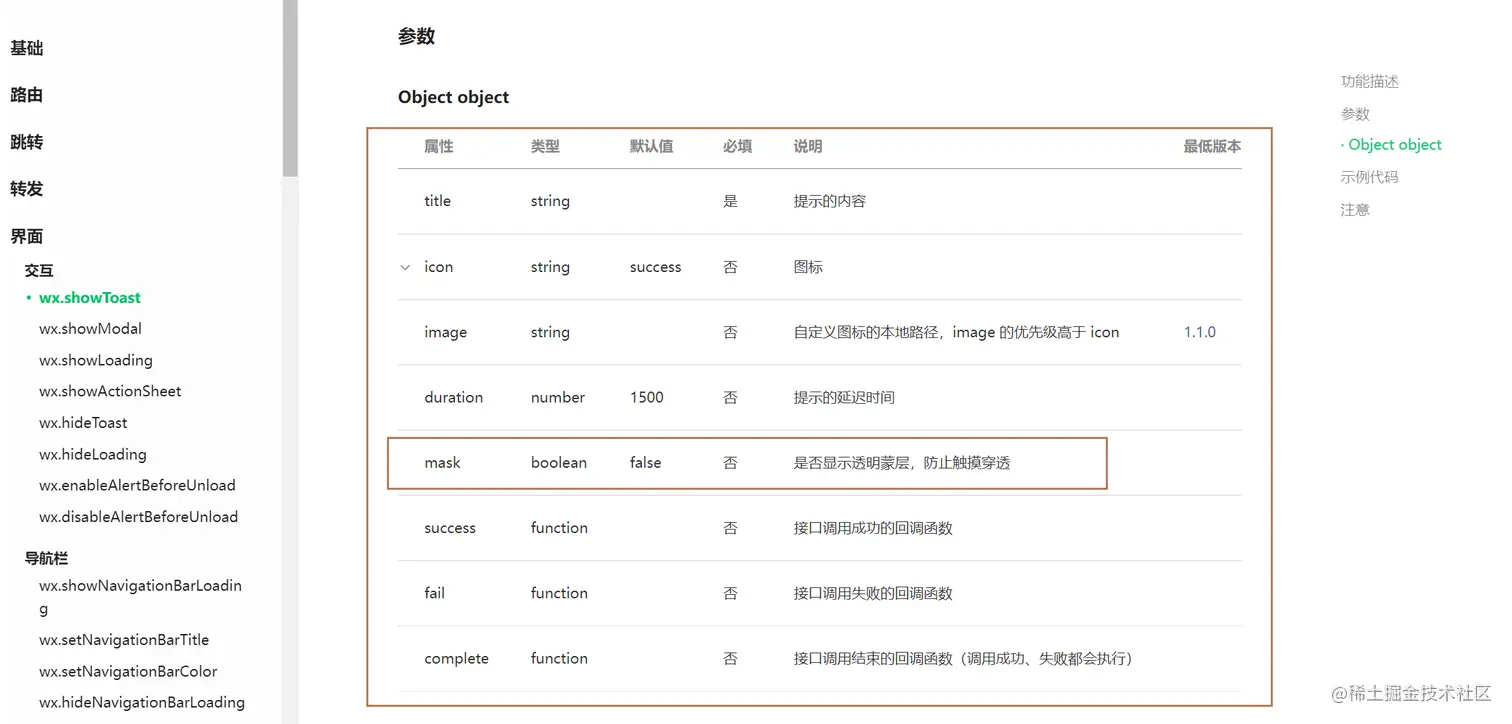
Task: Expand the icon property row chevron
Action: 405,267
